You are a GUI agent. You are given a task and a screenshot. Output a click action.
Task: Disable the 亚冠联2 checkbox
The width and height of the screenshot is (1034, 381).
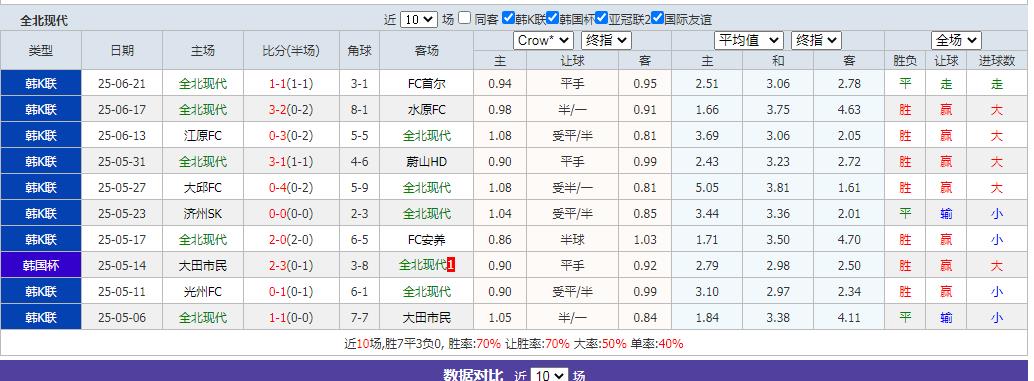click(x=601, y=18)
